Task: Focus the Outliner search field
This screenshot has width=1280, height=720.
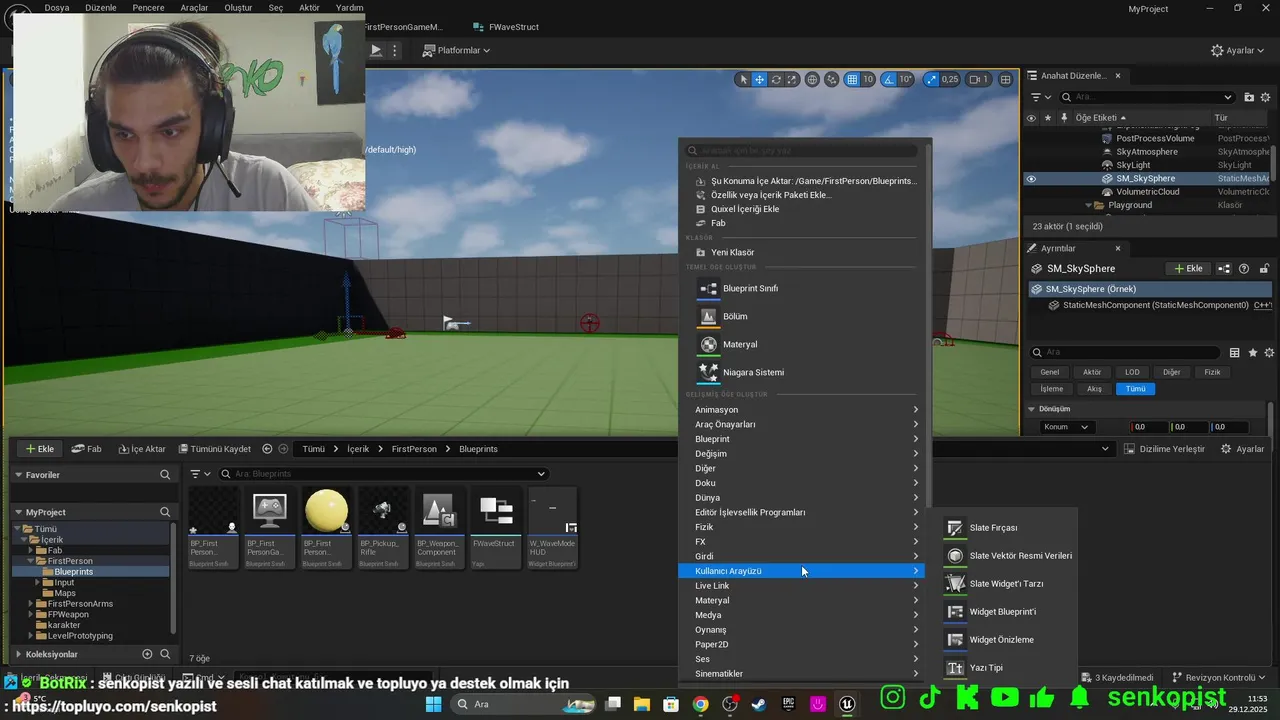Action: point(1147,97)
